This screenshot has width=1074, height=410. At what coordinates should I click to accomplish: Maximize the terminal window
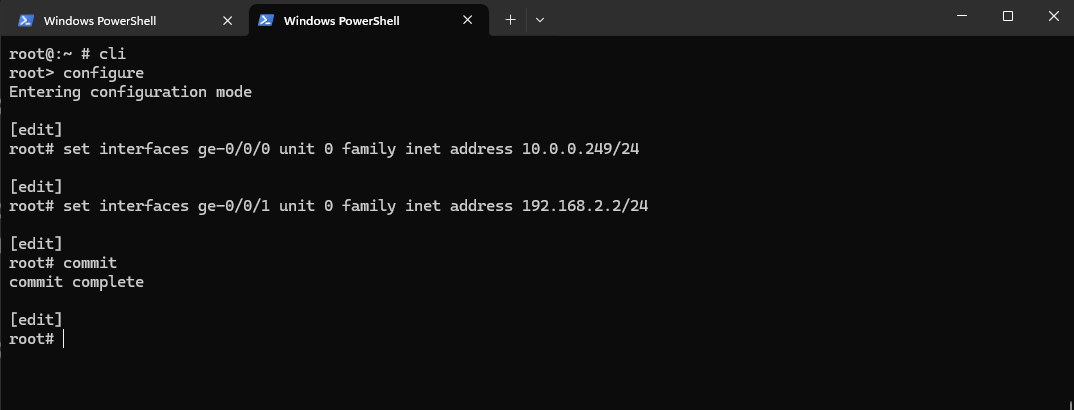coord(1008,16)
